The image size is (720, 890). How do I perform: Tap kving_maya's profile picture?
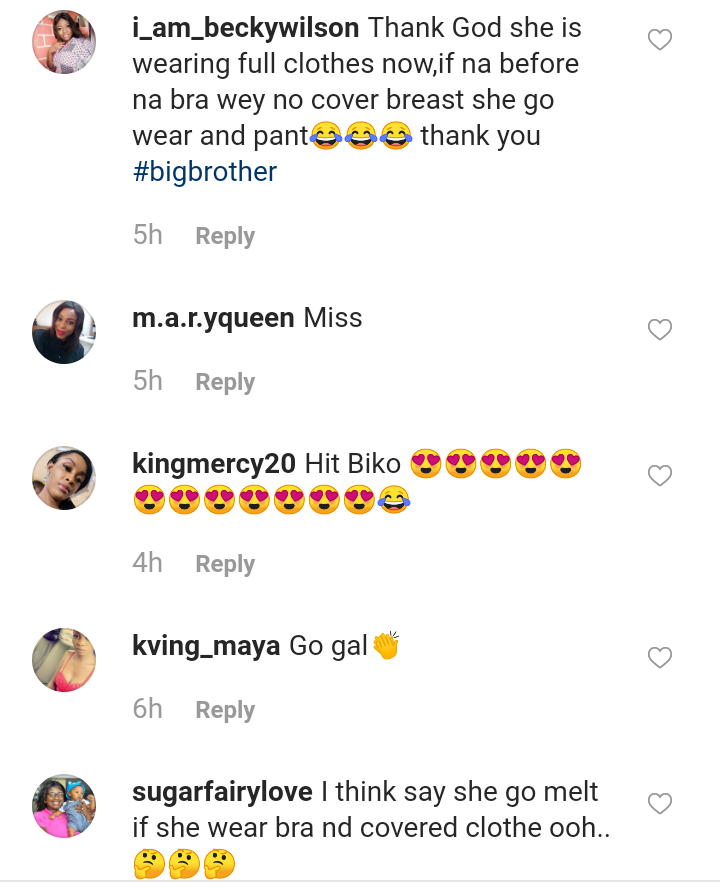click(x=64, y=659)
